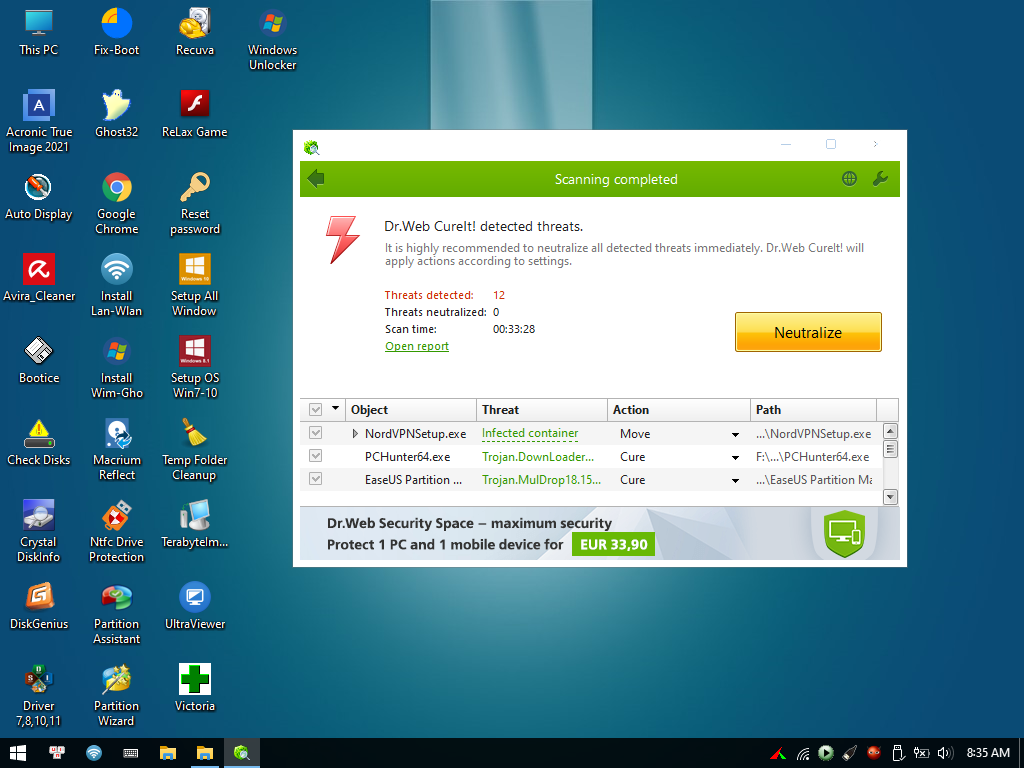Click the Dr.Web CureIt taskbar button
This screenshot has width=1024, height=768.
(x=242, y=753)
